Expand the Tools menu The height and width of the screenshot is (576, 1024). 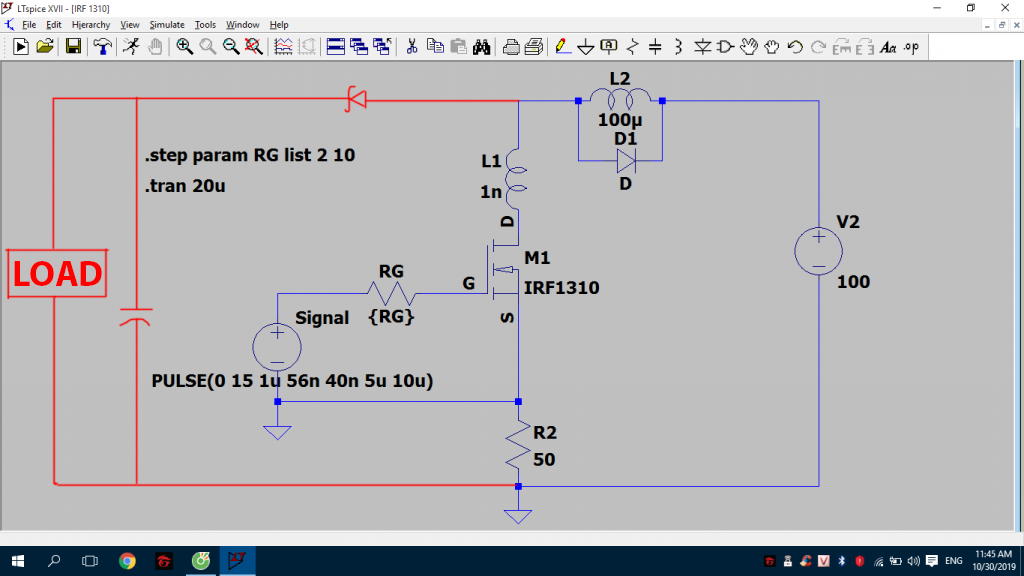pyautogui.click(x=205, y=24)
